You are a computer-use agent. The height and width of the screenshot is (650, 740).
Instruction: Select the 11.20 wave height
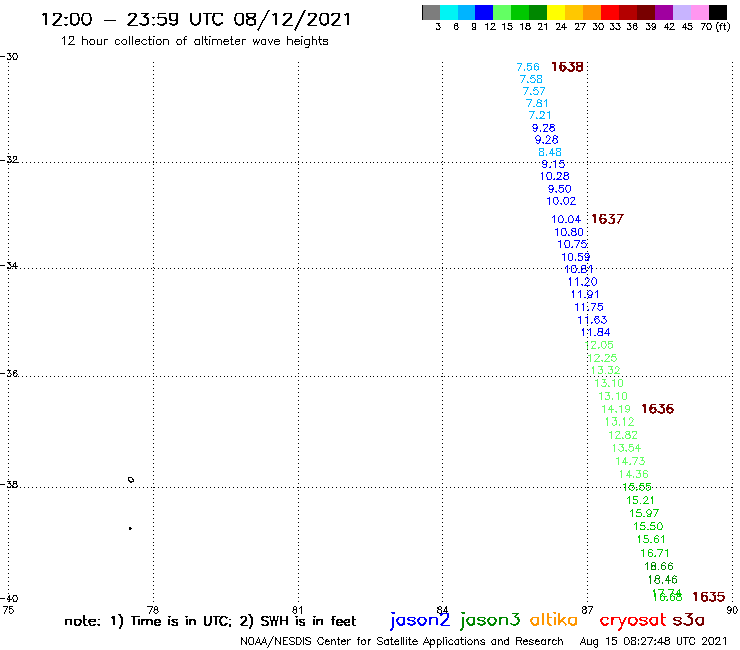(582, 282)
